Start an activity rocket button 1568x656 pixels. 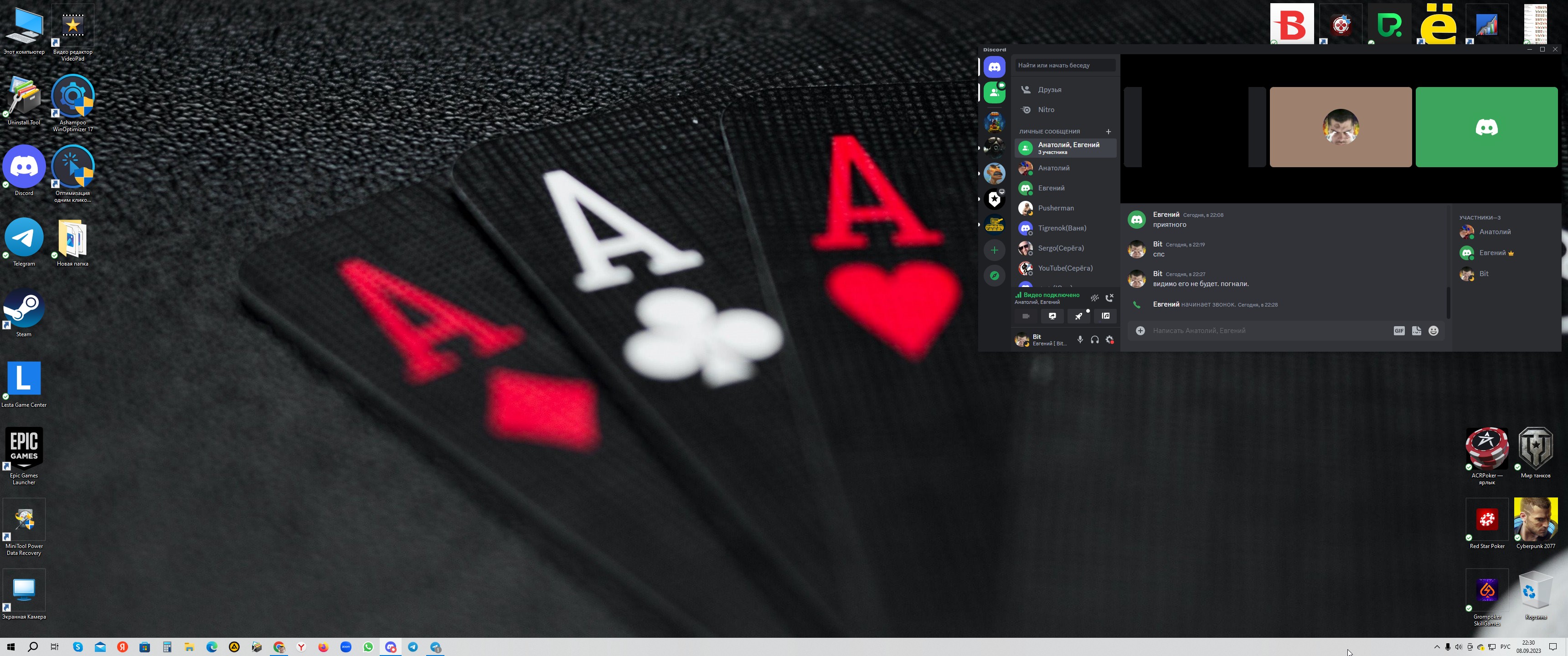[1078, 316]
